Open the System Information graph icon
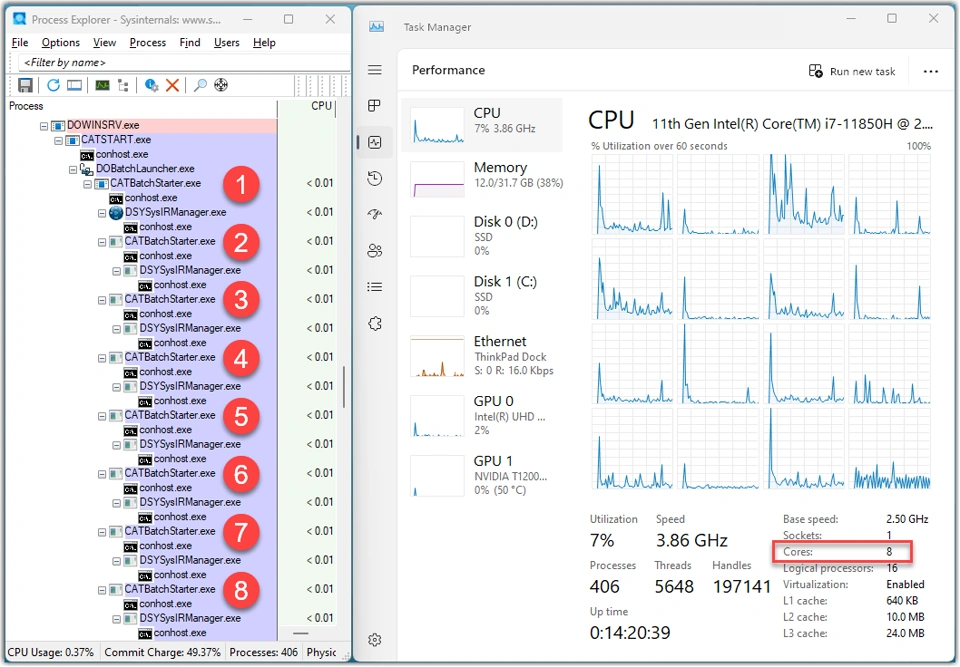 pyautogui.click(x=102, y=85)
